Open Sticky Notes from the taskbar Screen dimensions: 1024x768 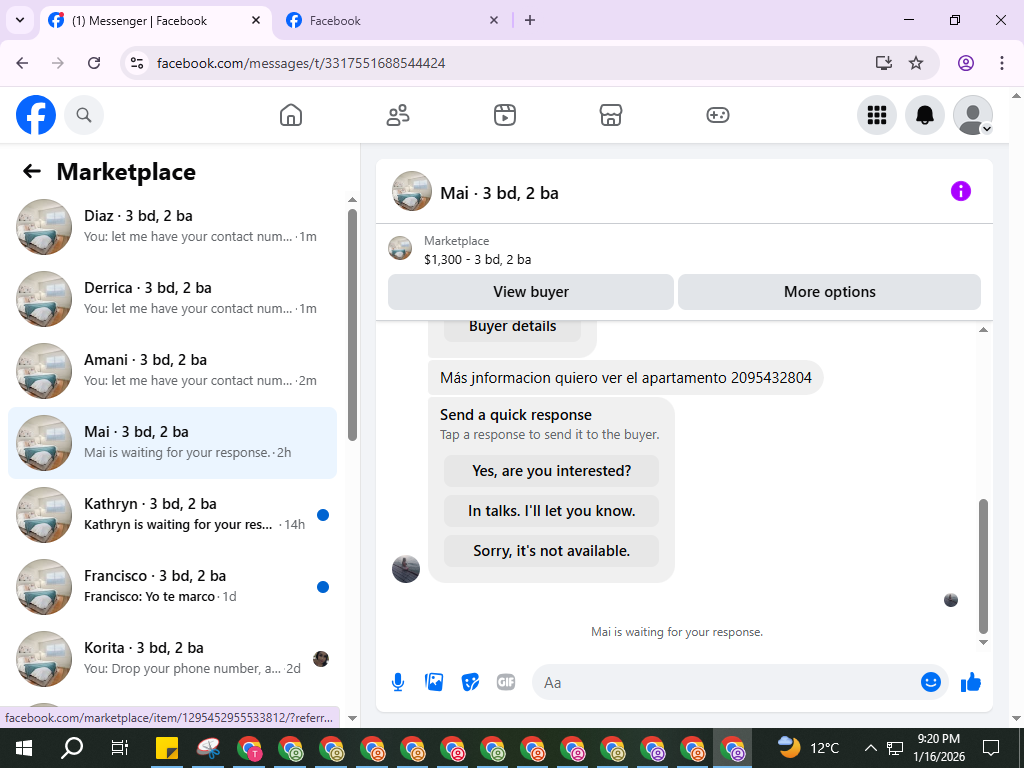point(168,749)
